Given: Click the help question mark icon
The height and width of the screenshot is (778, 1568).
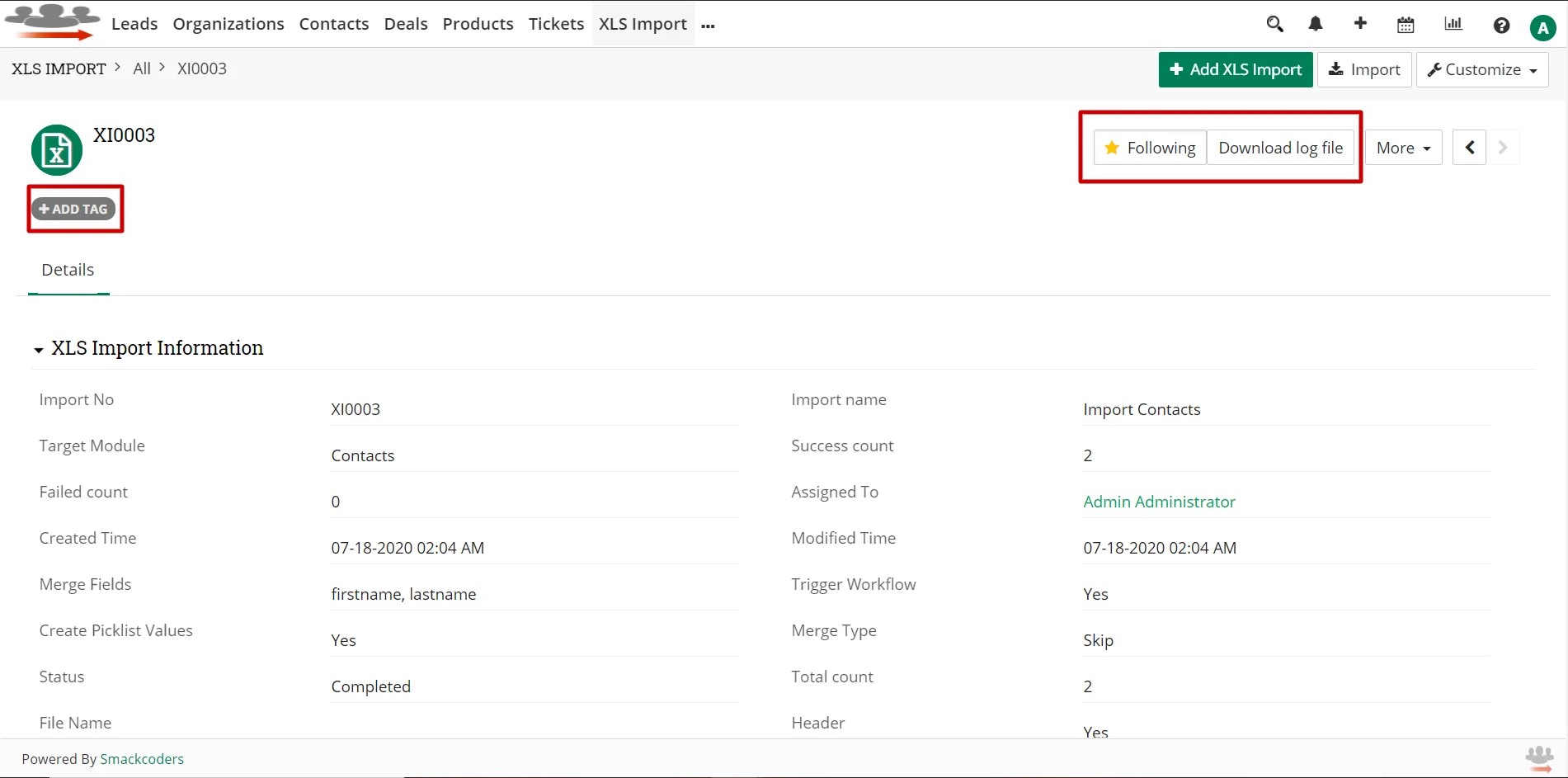Looking at the screenshot, I should pyautogui.click(x=1501, y=25).
